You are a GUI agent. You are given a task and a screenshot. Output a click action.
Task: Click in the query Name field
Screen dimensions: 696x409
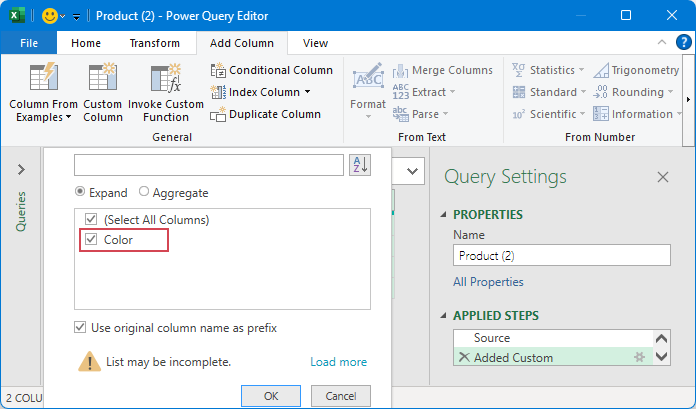click(x=561, y=255)
